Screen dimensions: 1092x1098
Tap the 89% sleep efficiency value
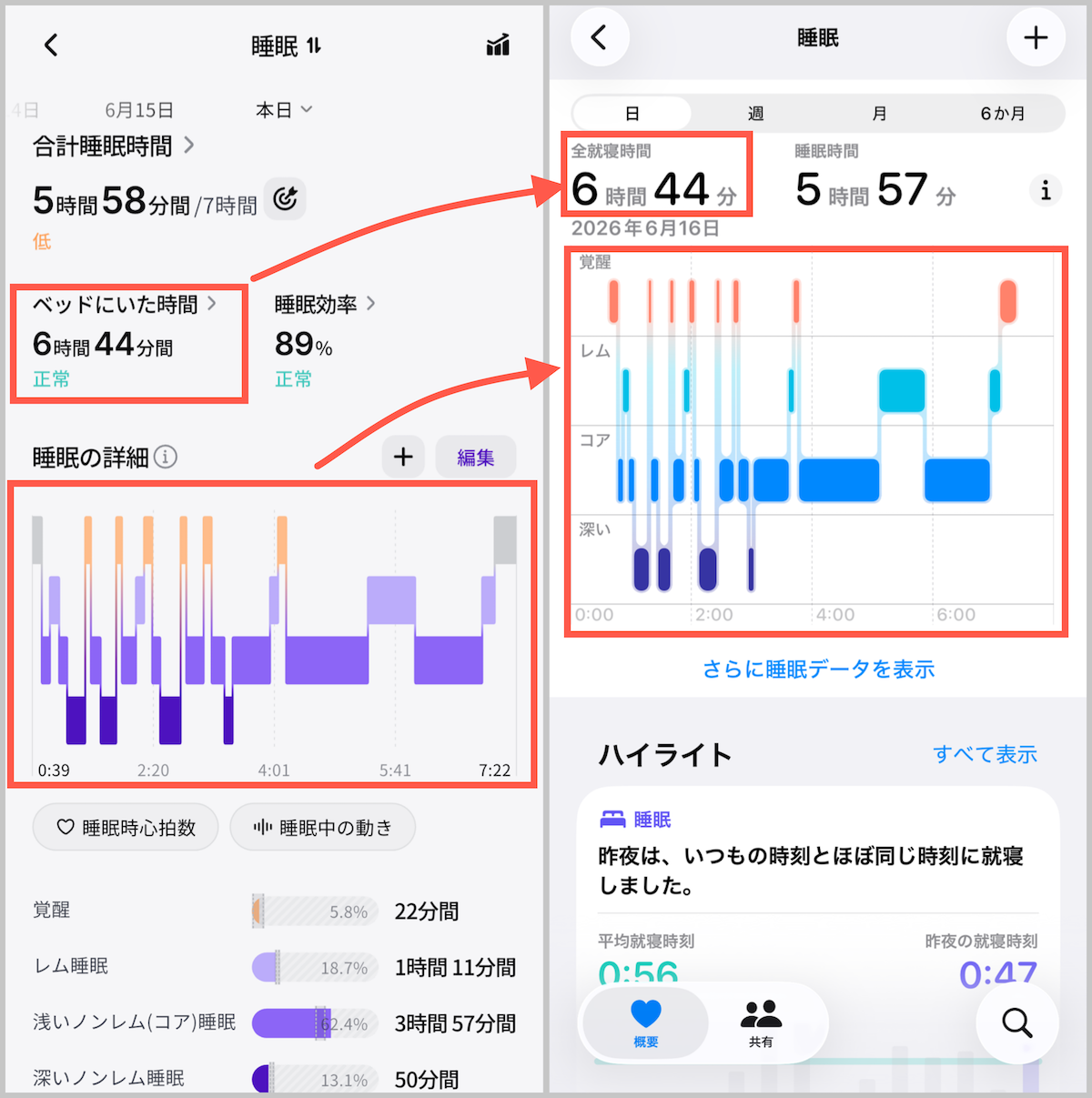point(304,344)
